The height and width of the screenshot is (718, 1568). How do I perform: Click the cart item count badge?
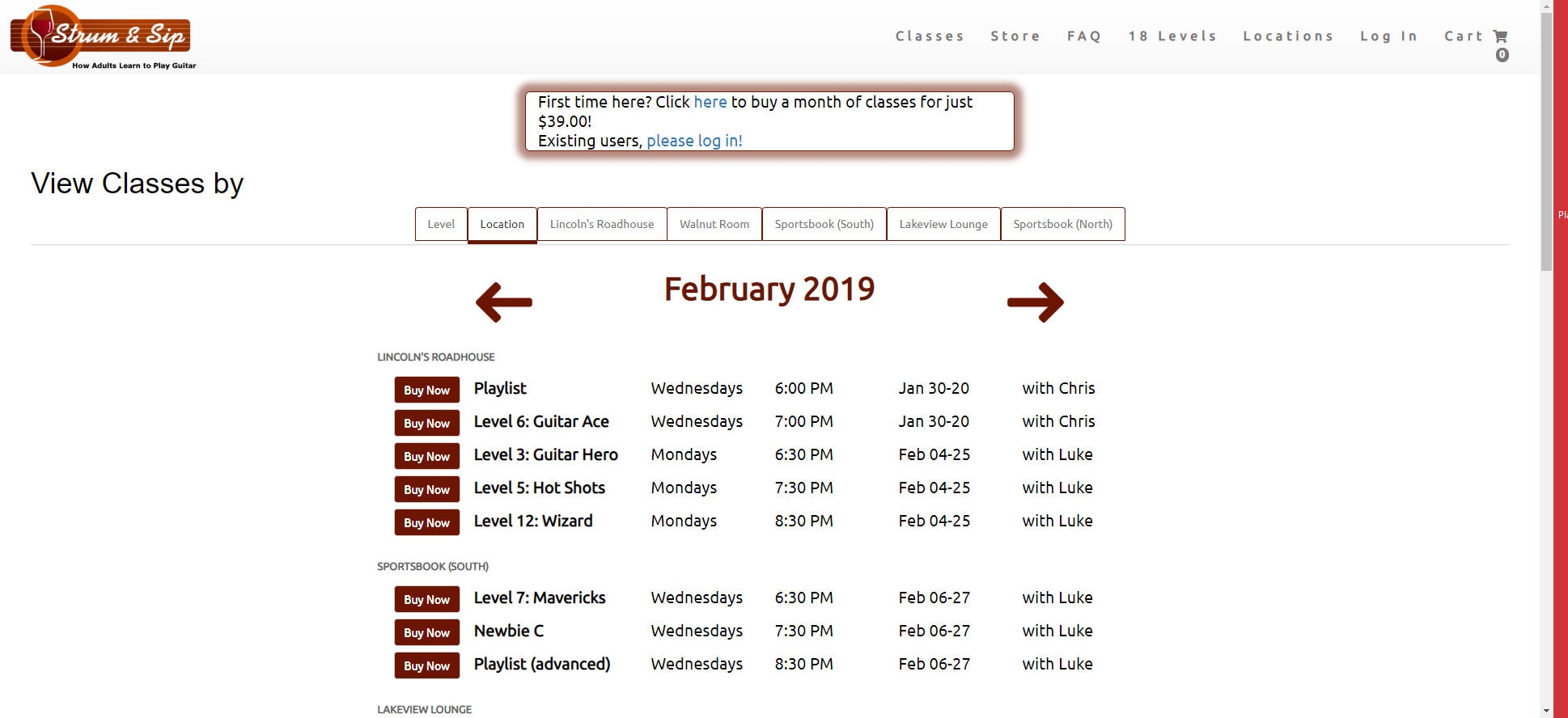point(1502,55)
